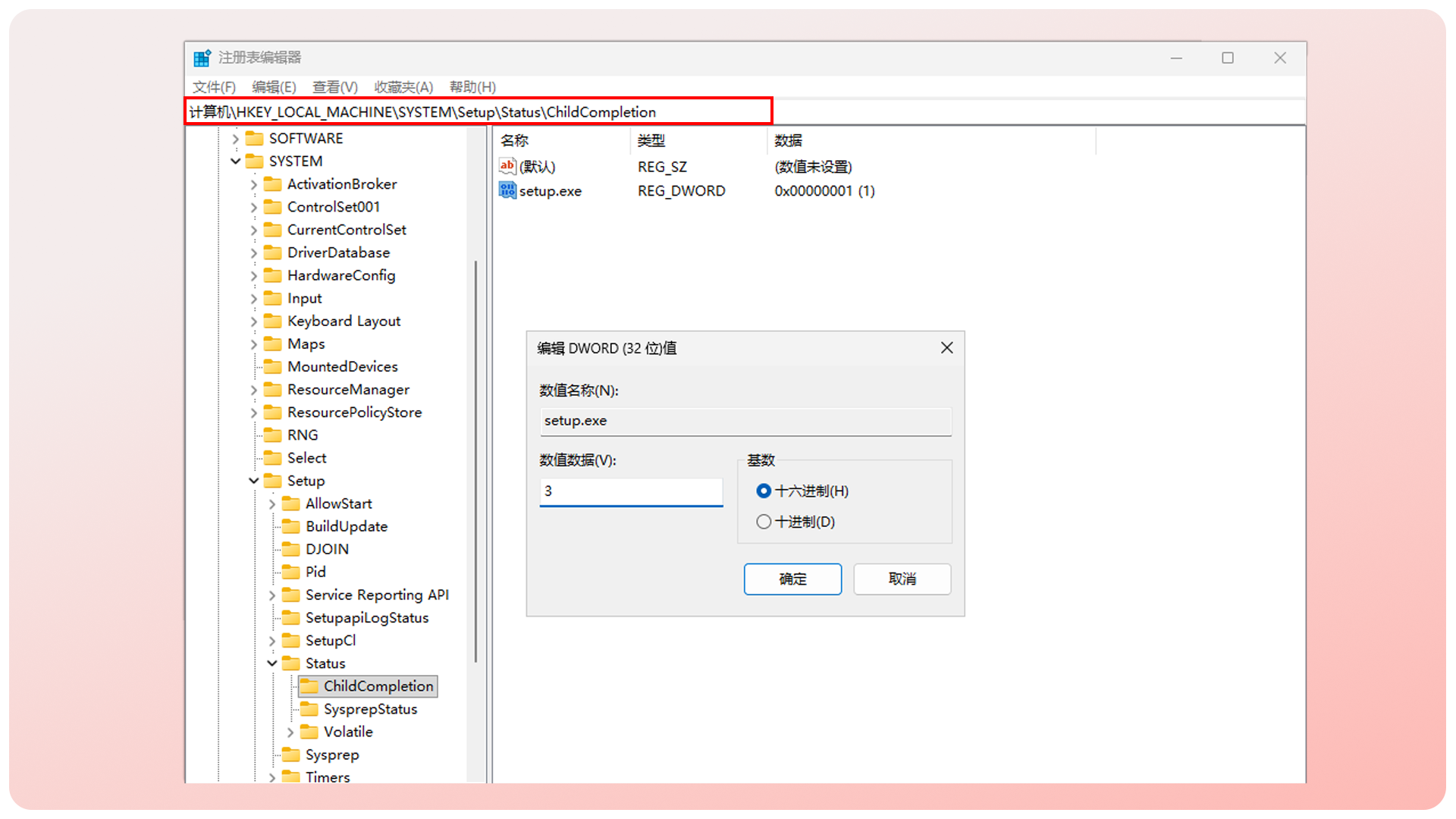Image resolution: width=1456 pixels, height=819 pixels.
Task: Expand the ResourcePolicyStore key
Action: pos(254,413)
